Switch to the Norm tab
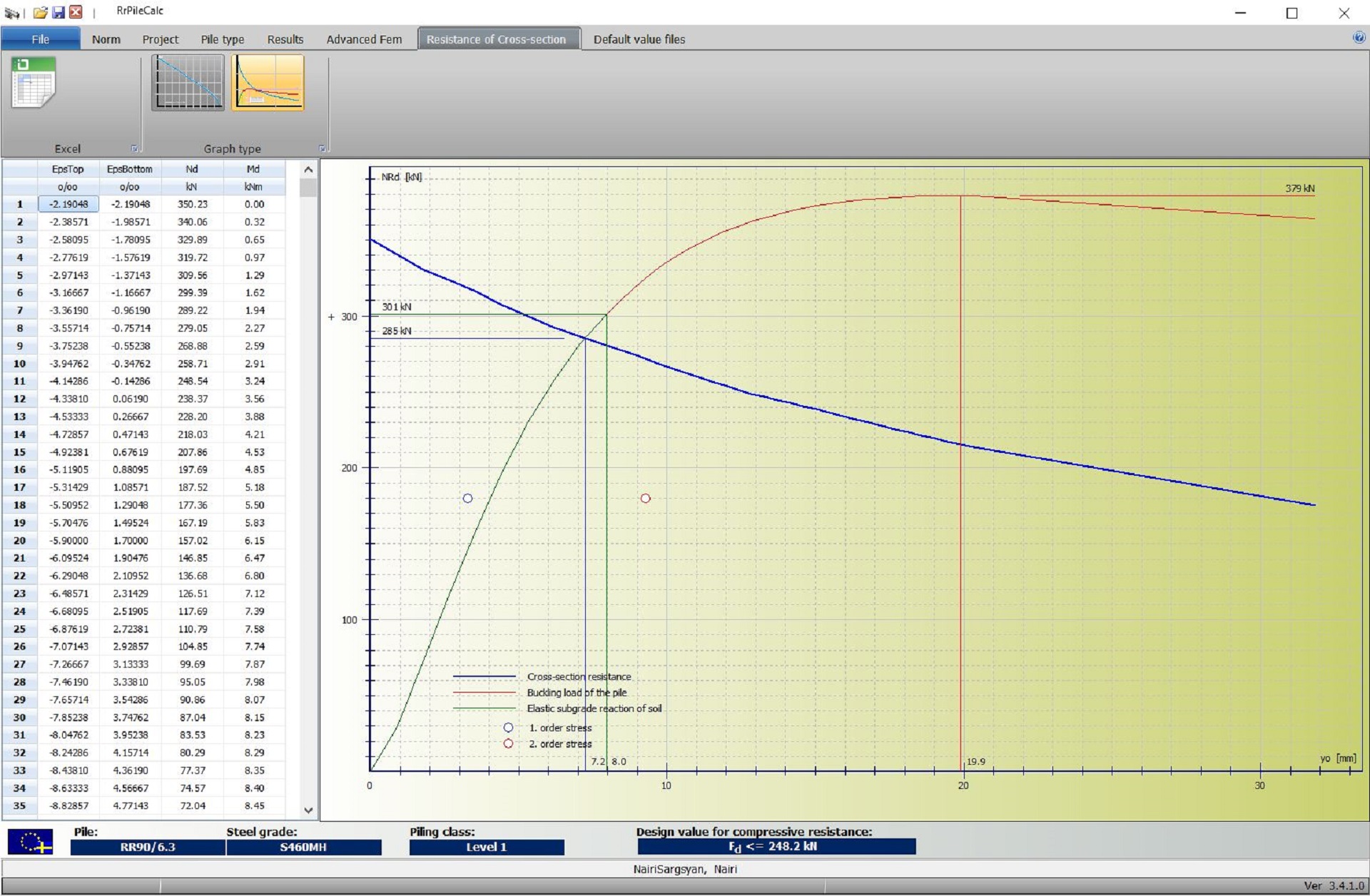 pos(106,39)
